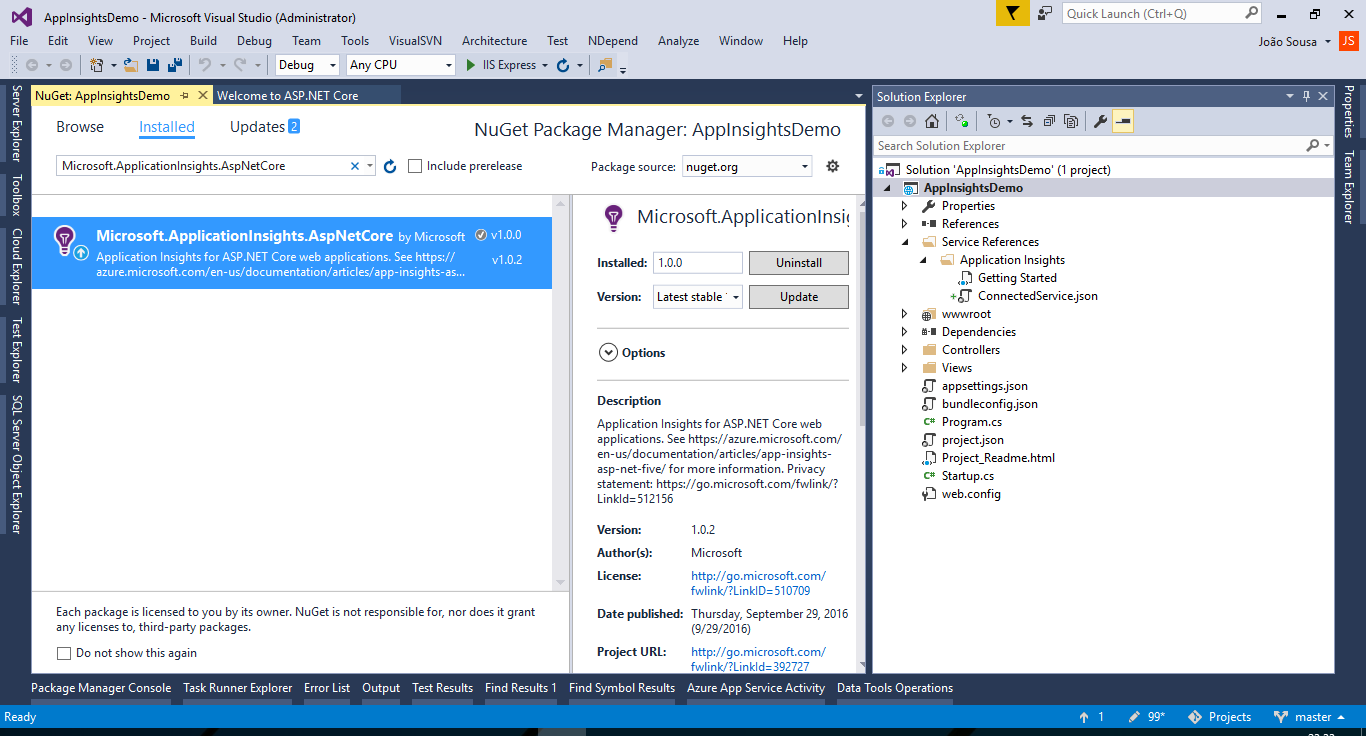The image size is (1366, 736).
Task: Click the Show All Files icon
Action: click(1071, 121)
